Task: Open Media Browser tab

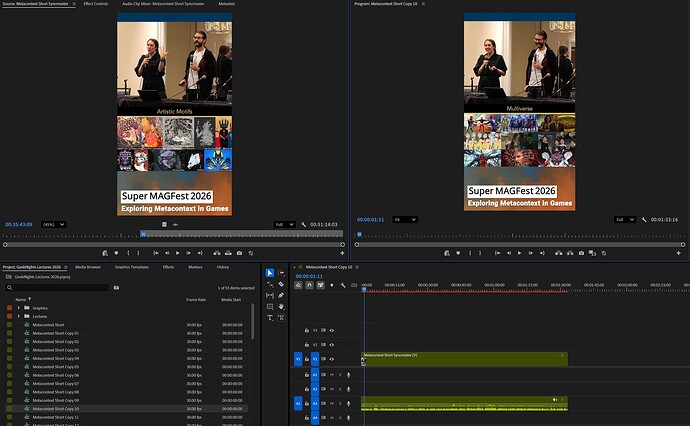Action: [x=88, y=267]
